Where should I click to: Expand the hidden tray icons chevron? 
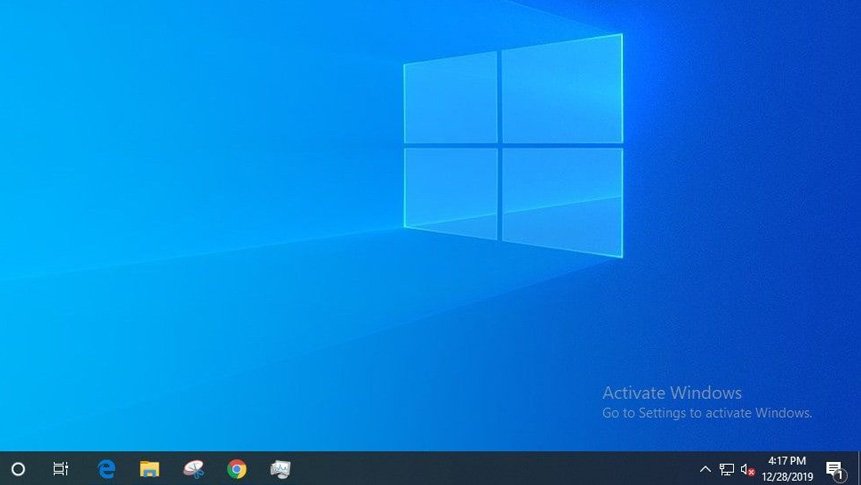point(705,469)
